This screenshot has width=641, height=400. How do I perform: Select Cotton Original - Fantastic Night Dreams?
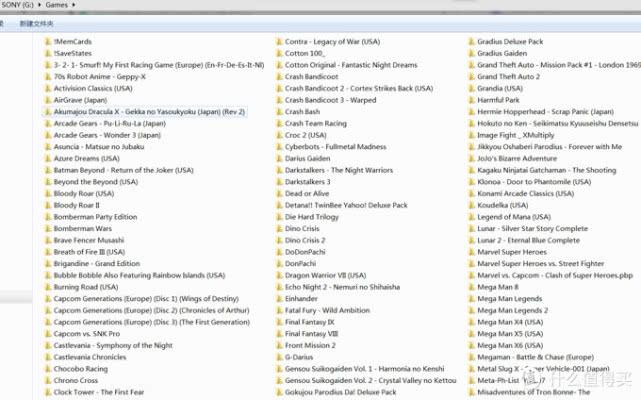[351, 65]
